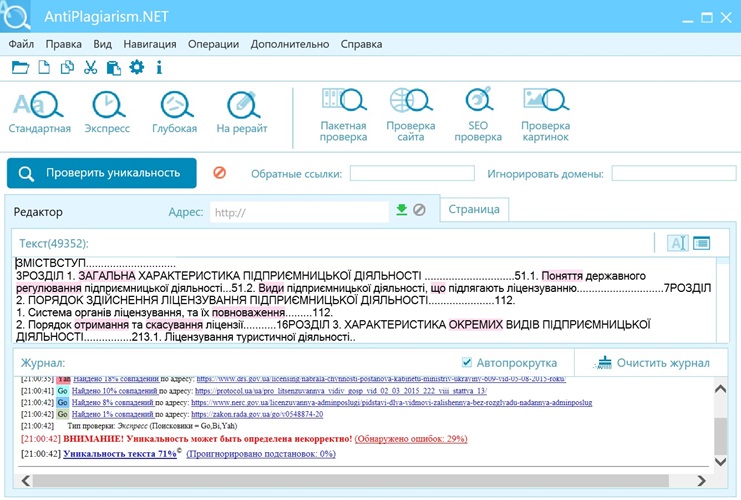This screenshot has height=500, width=741.
Task: Stop the check with red cancel icon
Action: click(x=219, y=173)
